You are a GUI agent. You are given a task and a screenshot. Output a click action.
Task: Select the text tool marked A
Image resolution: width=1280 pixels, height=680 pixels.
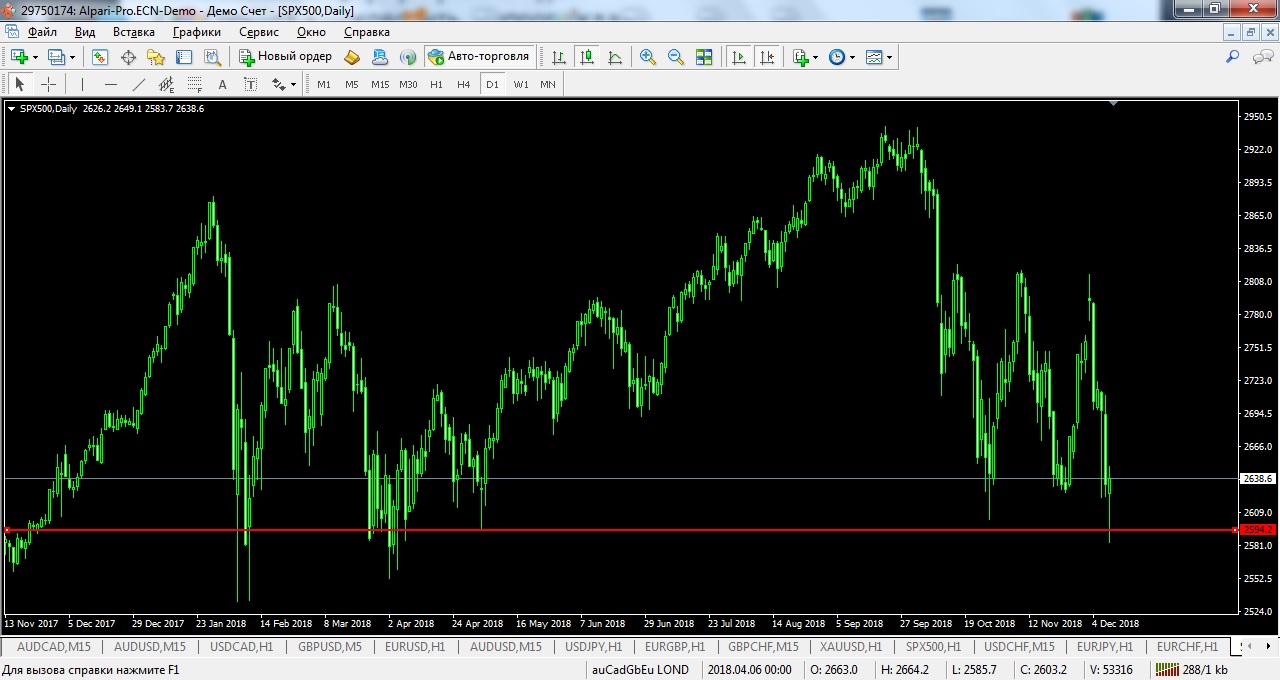tap(222, 84)
